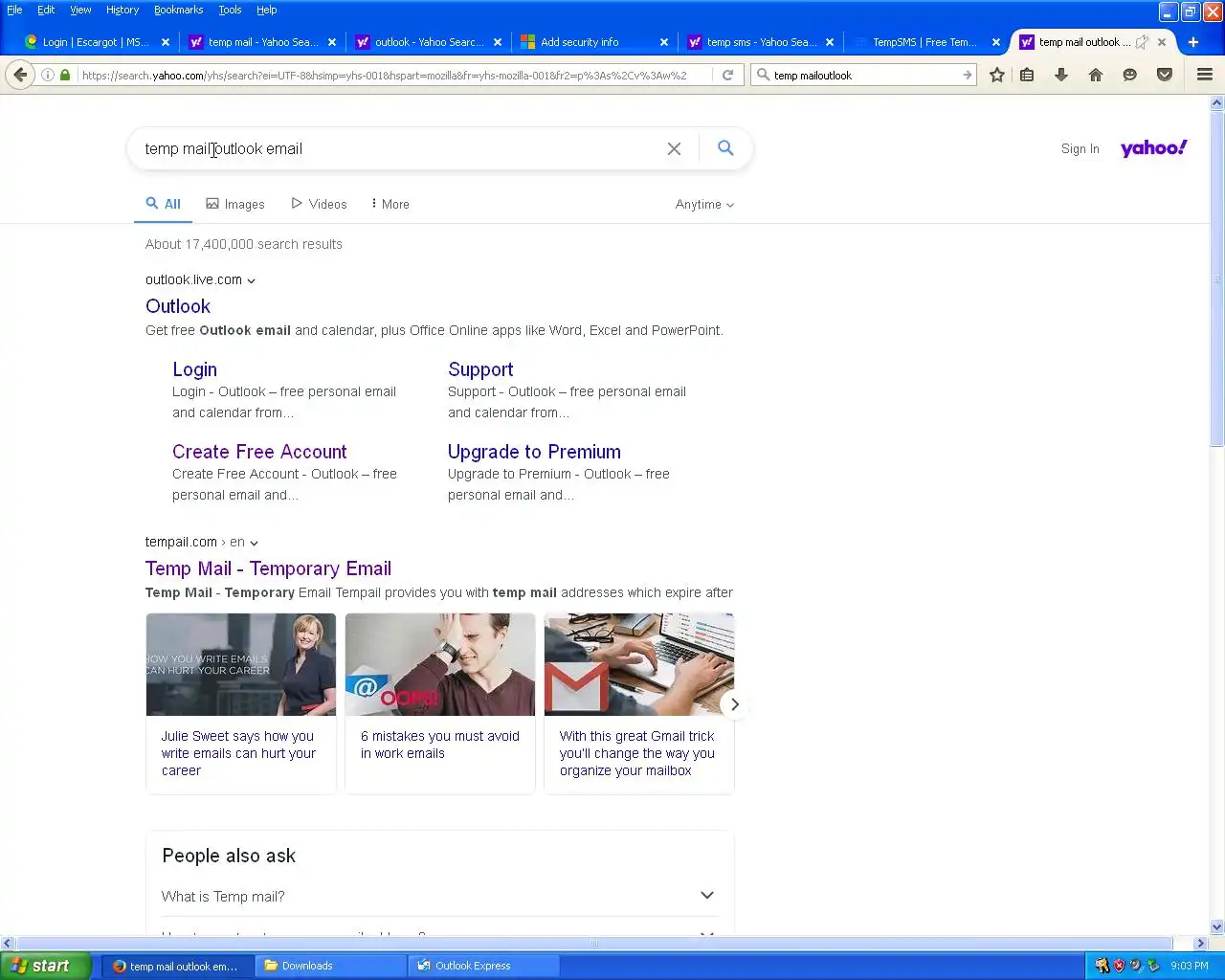Click into the Yahoo search query field
This screenshot has width=1225, height=980.
point(397,148)
